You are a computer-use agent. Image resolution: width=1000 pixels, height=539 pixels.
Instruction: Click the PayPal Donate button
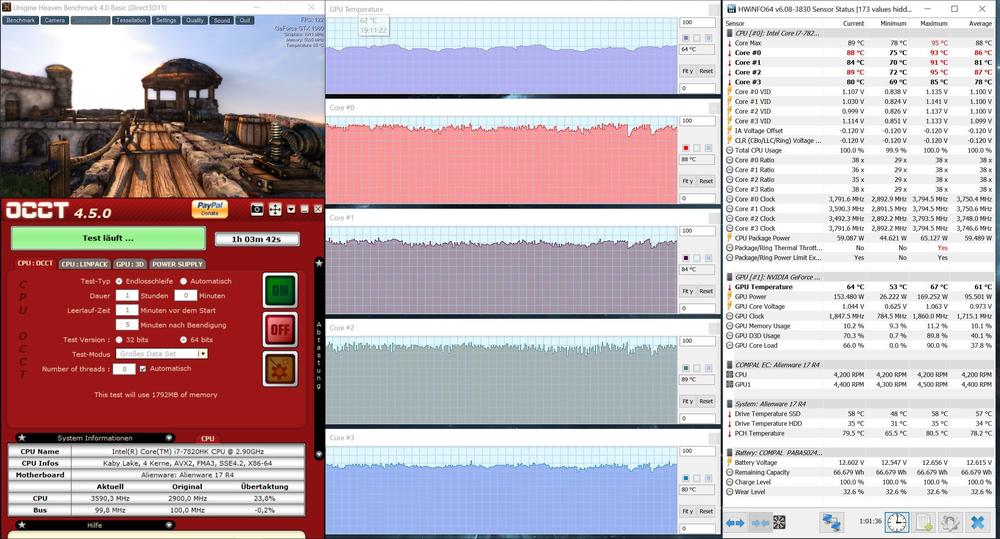tap(210, 208)
